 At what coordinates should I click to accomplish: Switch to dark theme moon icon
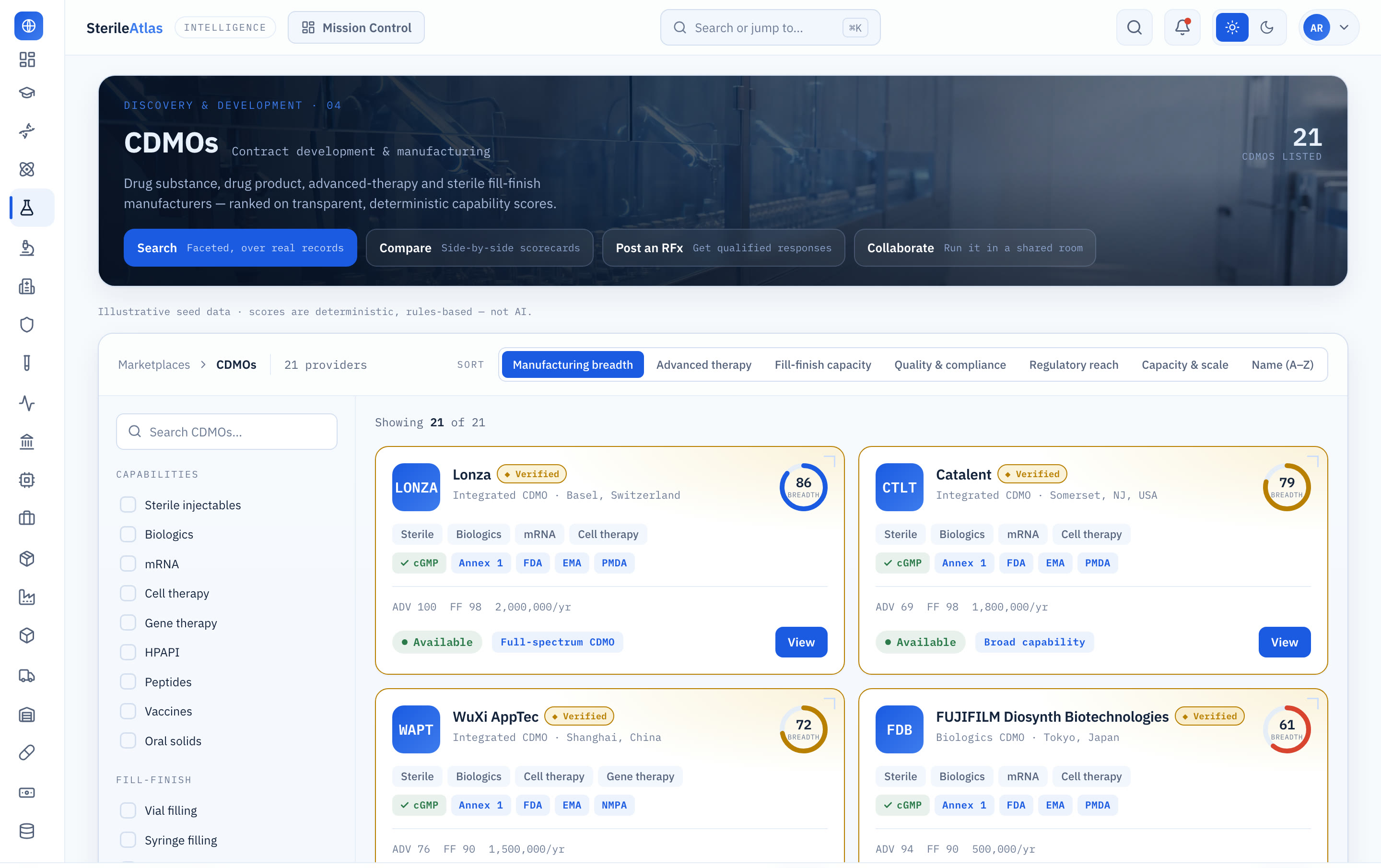click(x=1267, y=27)
